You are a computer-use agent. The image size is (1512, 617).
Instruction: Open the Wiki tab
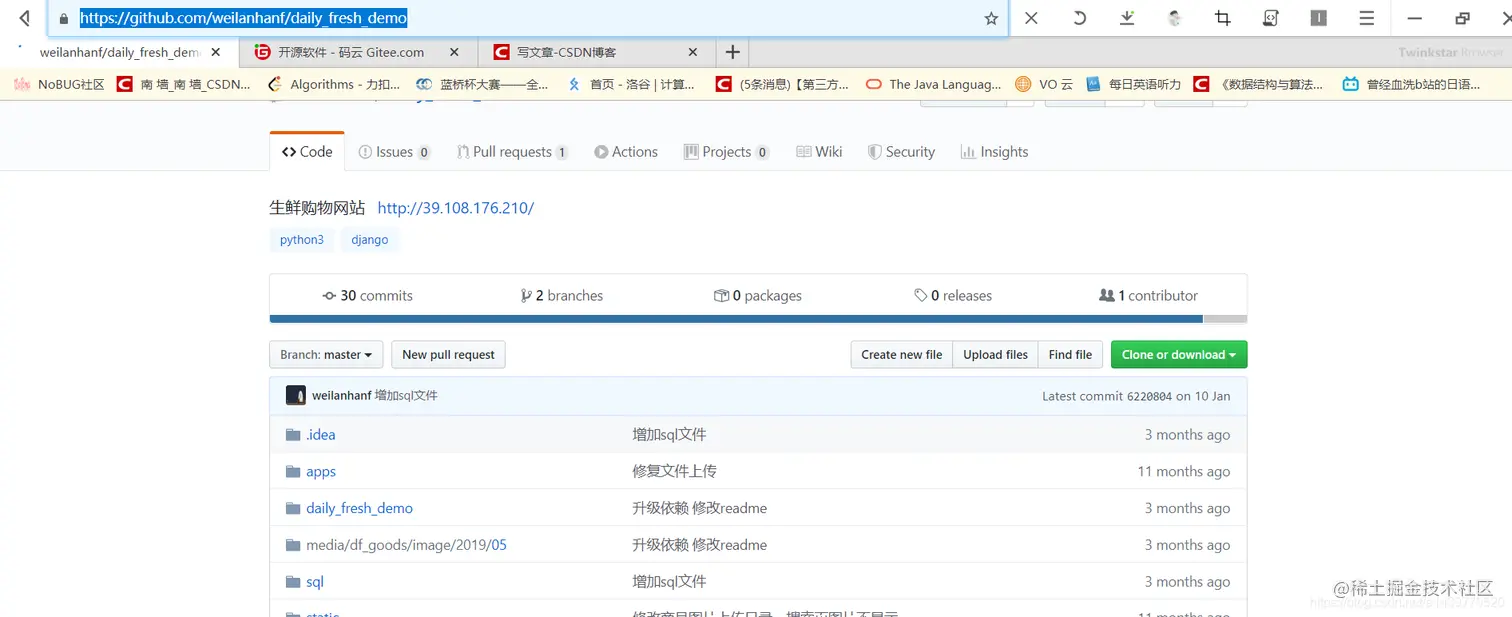pyautogui.click(x=819, y=152)
